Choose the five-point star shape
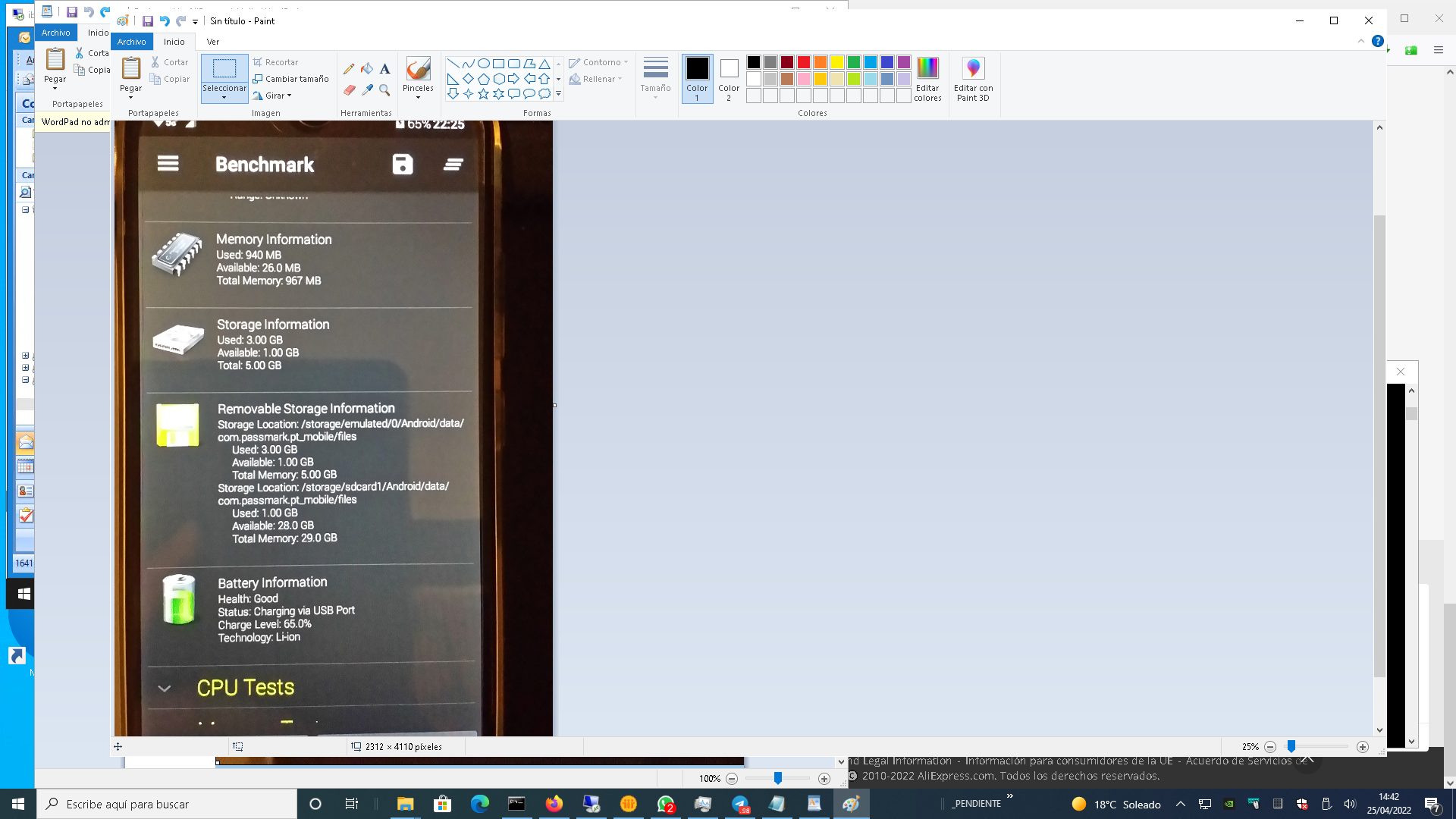The height and width of the screenshot is (819, 1456). pos(483,94)
